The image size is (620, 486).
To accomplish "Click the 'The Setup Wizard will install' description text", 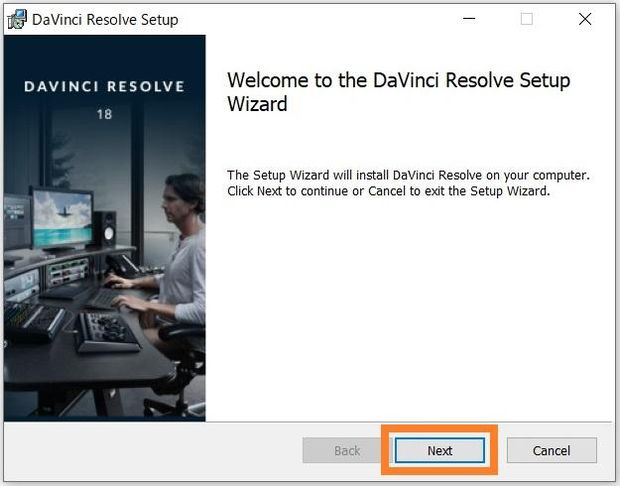I will pyautogui.click(x=408, y=183).
